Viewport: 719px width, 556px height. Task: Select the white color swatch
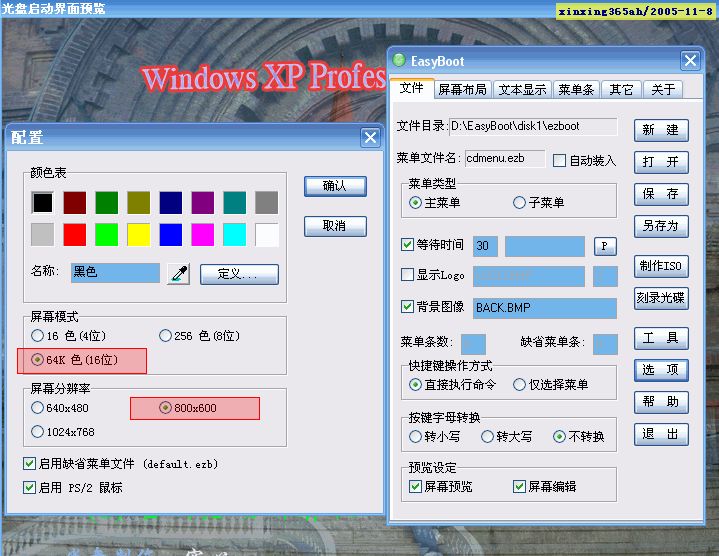[266, 235]
